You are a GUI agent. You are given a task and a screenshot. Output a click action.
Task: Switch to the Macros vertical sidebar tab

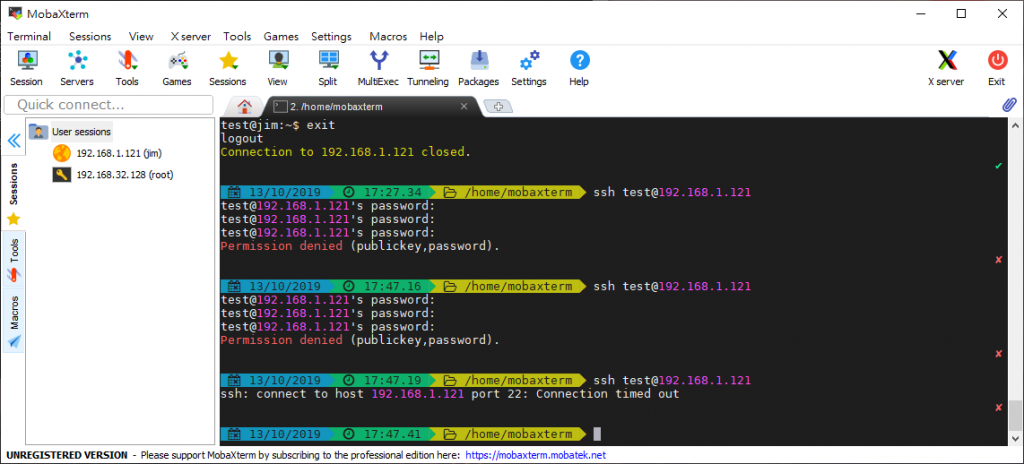pyautogui.click(x=13, y=320)
